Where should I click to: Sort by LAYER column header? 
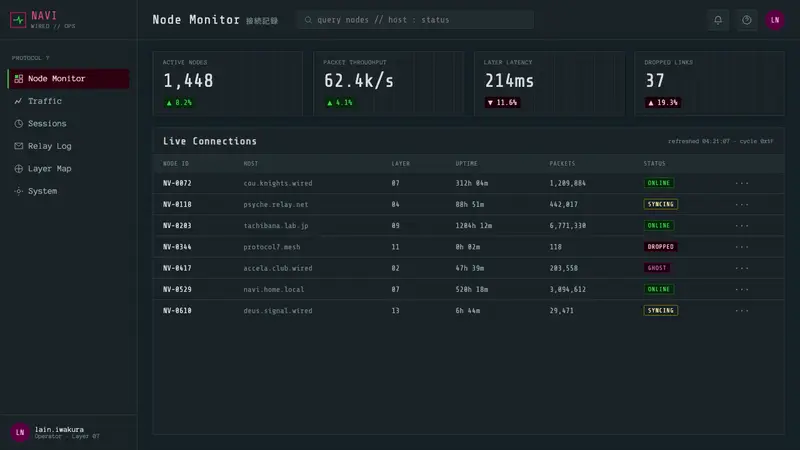tap(401, 164)
